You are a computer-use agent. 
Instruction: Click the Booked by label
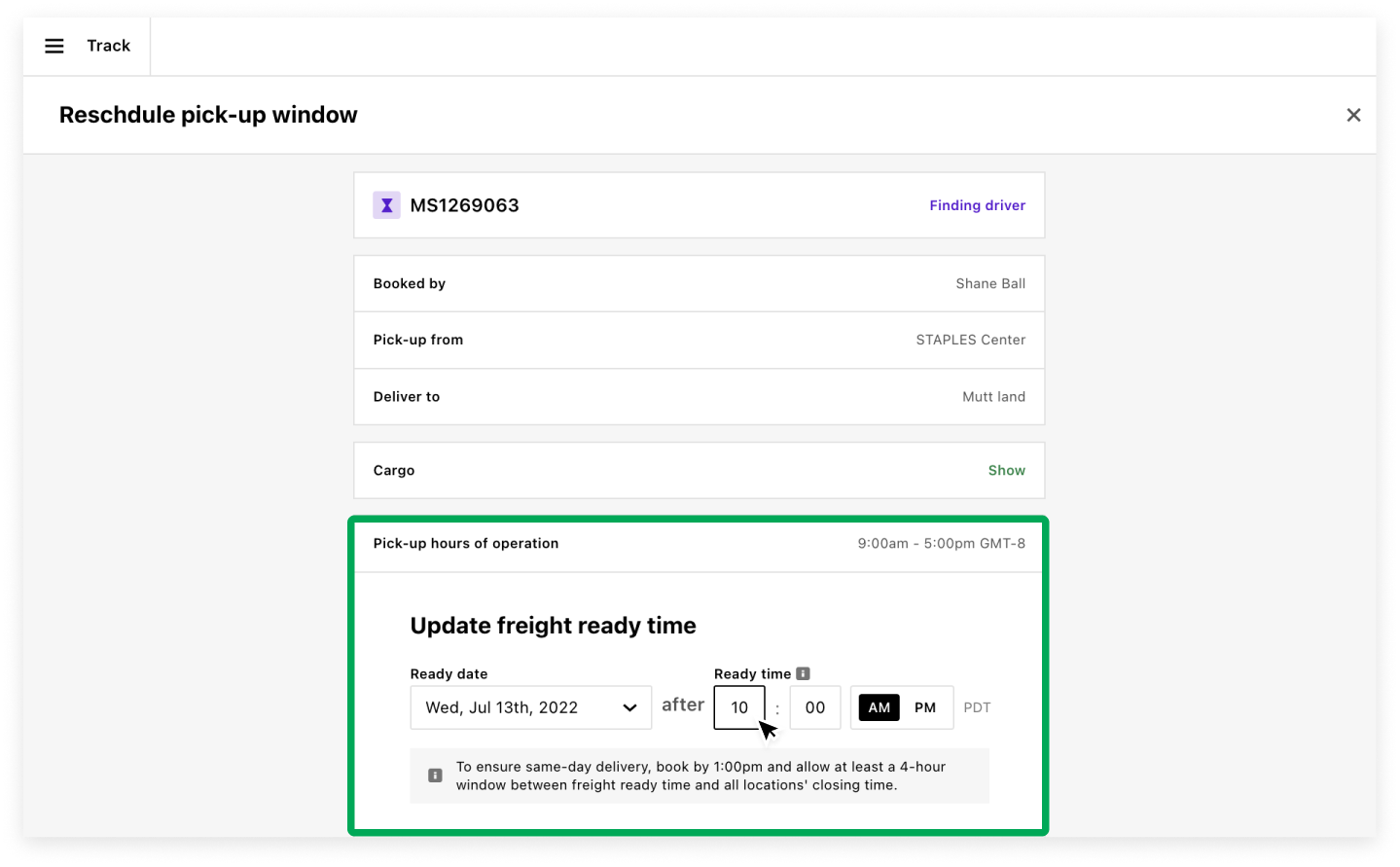point(410,283)
